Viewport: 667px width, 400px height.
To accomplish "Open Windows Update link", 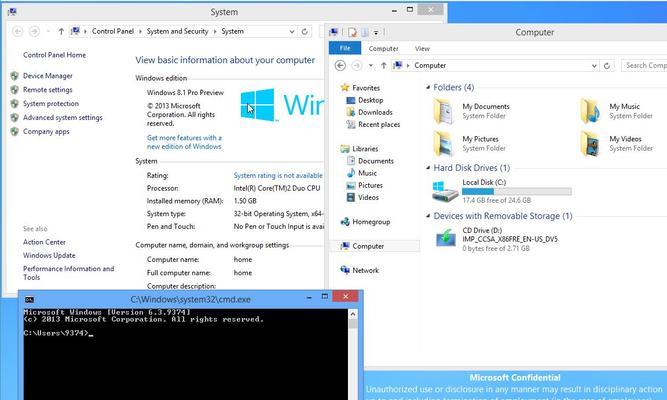I will coord(49,255).
